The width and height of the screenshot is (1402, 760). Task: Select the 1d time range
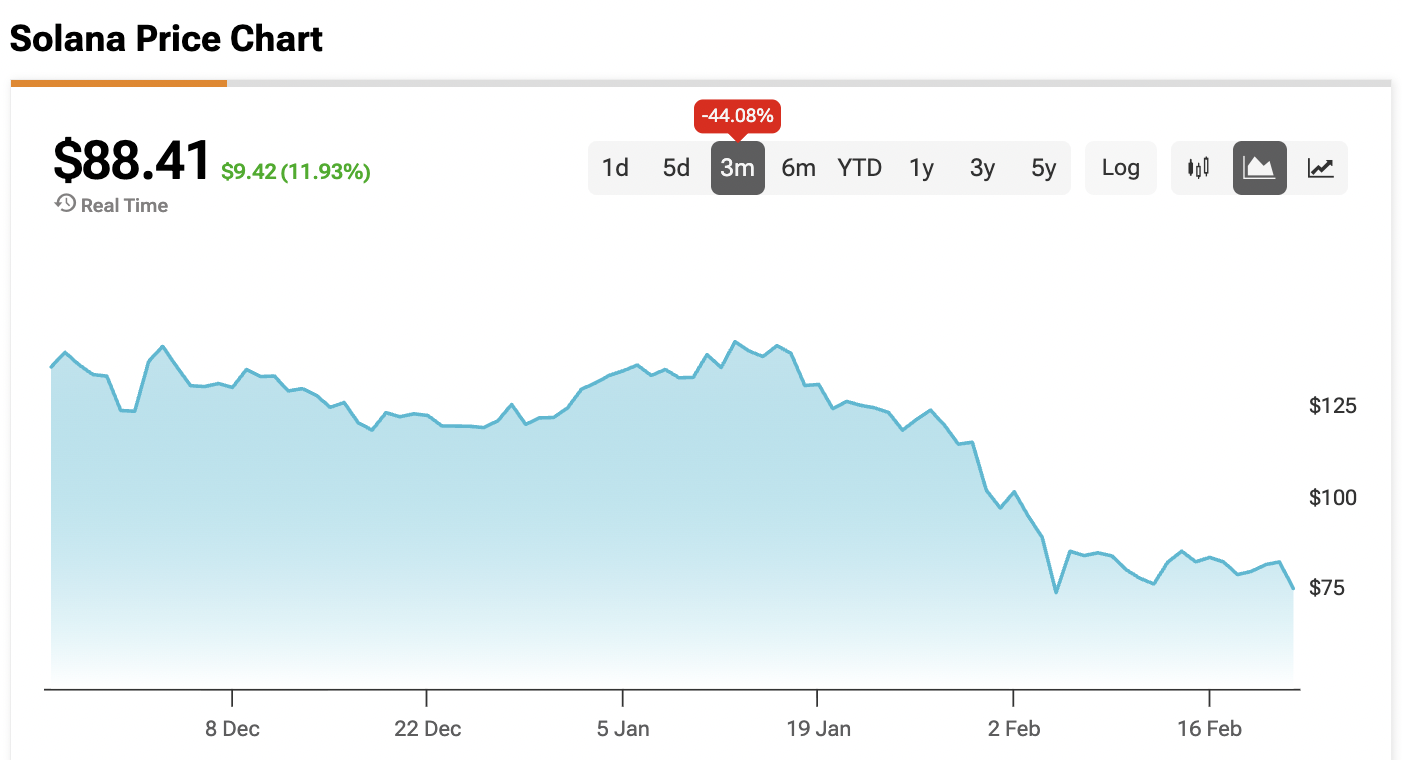(615, 168)
